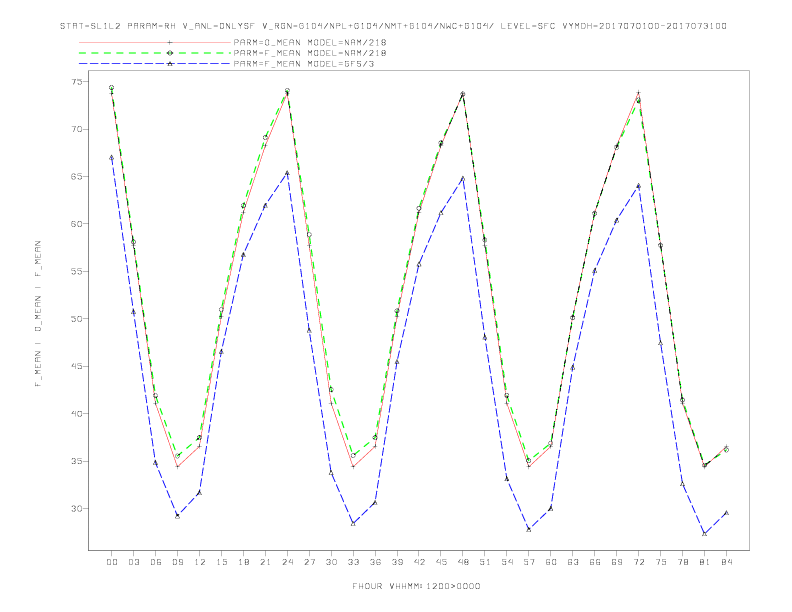The image size is (792, 612).
Task: Click the y-axis tick label 55
Action: pos(76,271)
